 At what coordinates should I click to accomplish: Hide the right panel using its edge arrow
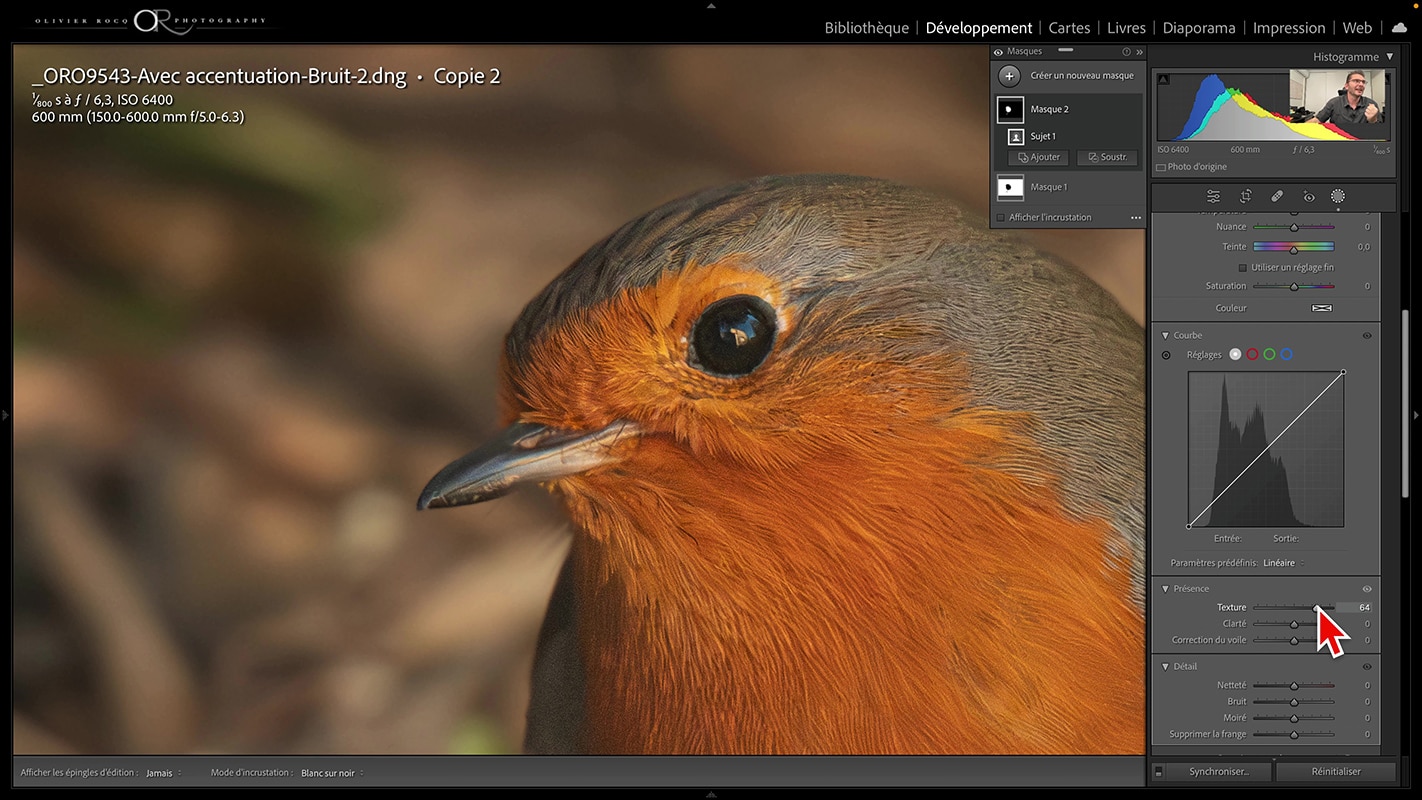(x=1416, y=414)
